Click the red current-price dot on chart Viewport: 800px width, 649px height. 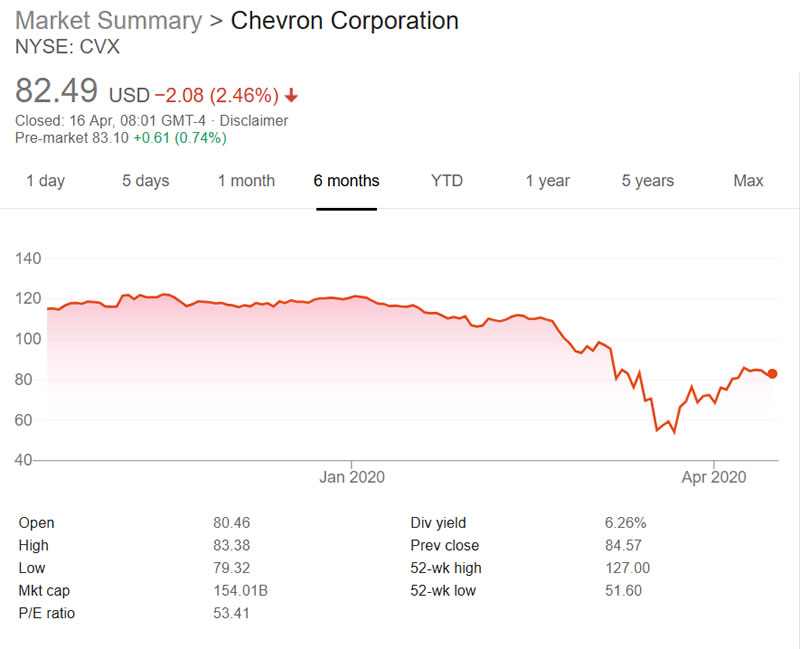[x=772, y=374]
